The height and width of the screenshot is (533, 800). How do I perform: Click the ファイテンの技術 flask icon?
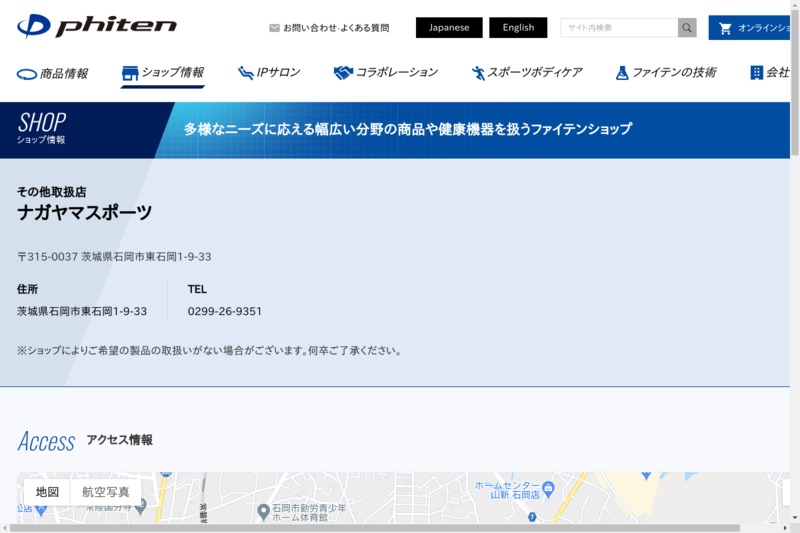tap(622, 73)
